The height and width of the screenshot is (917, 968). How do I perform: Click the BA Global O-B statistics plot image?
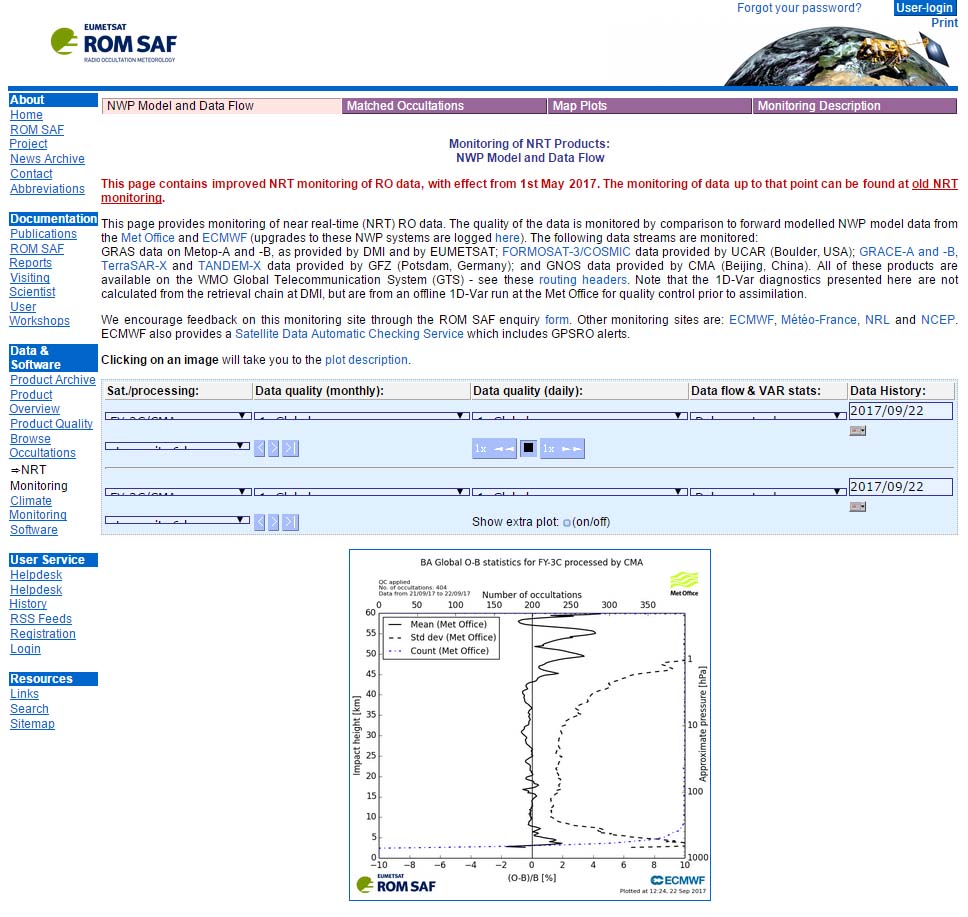[530, 725]
